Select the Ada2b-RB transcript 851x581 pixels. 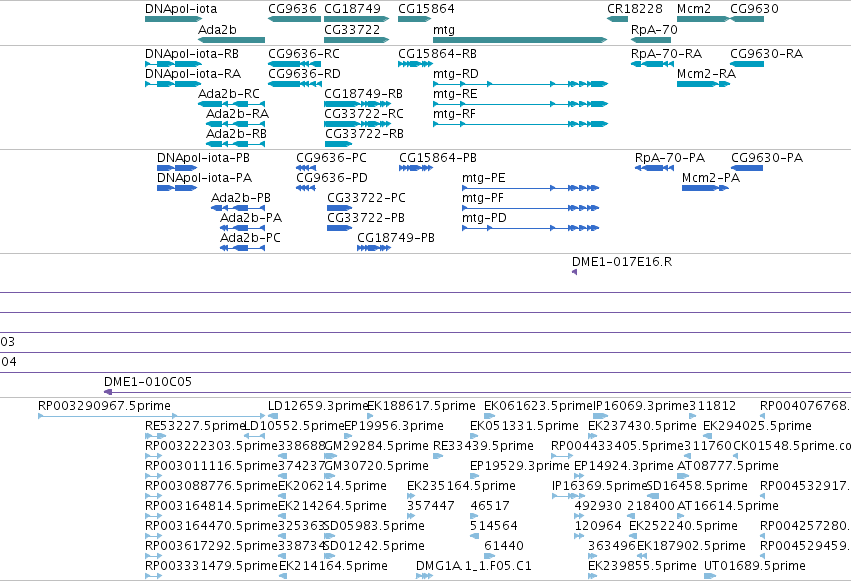(236, 144)
